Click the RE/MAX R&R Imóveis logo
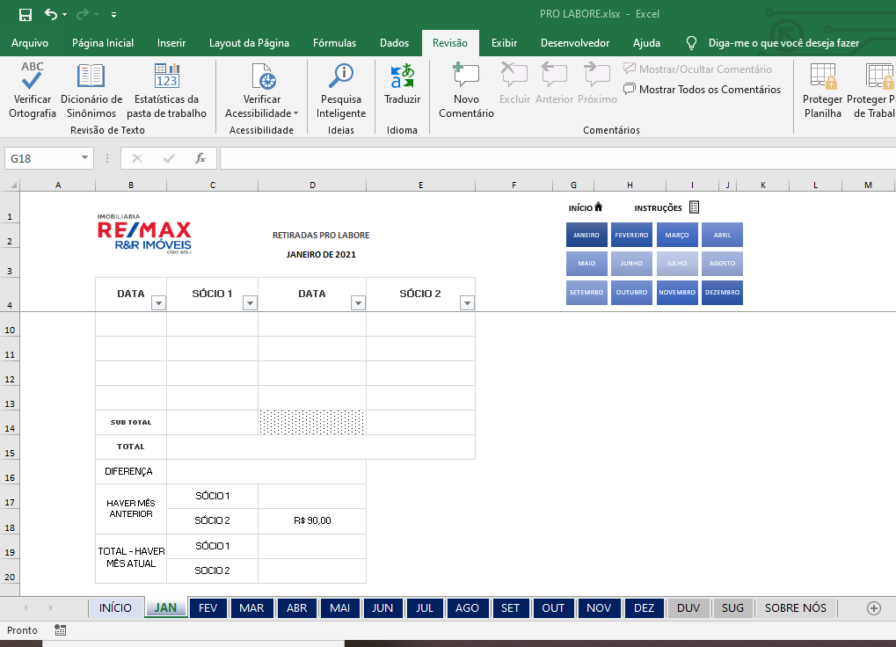This screenshot has height=647, width=896. [144, 234]
